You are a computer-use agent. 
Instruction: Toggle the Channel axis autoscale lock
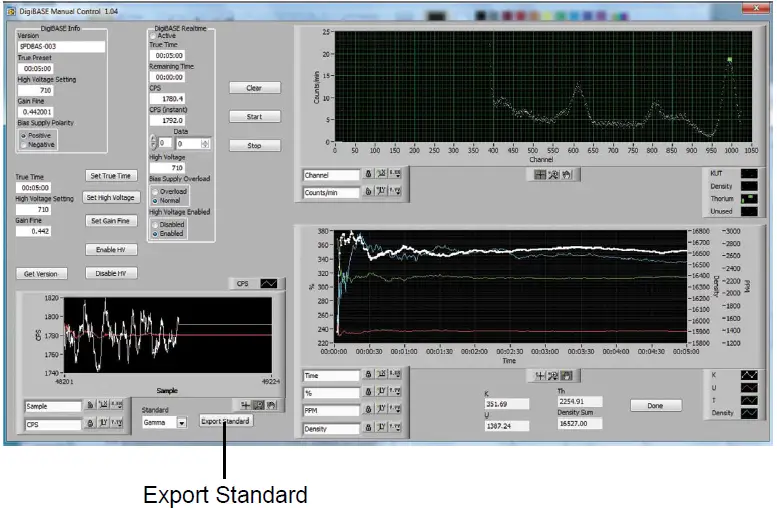point(368,174)
